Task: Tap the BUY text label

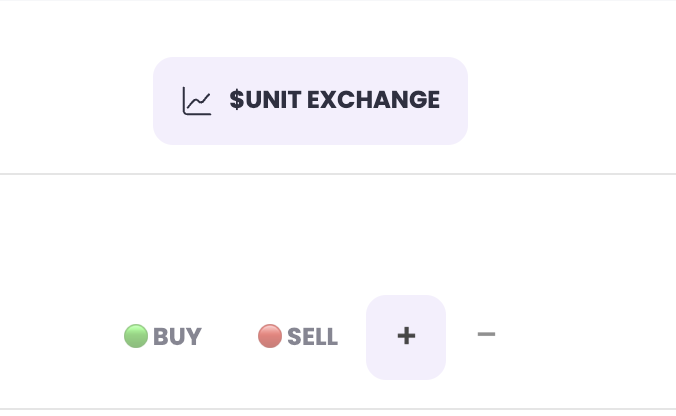Action: point(178,337)
